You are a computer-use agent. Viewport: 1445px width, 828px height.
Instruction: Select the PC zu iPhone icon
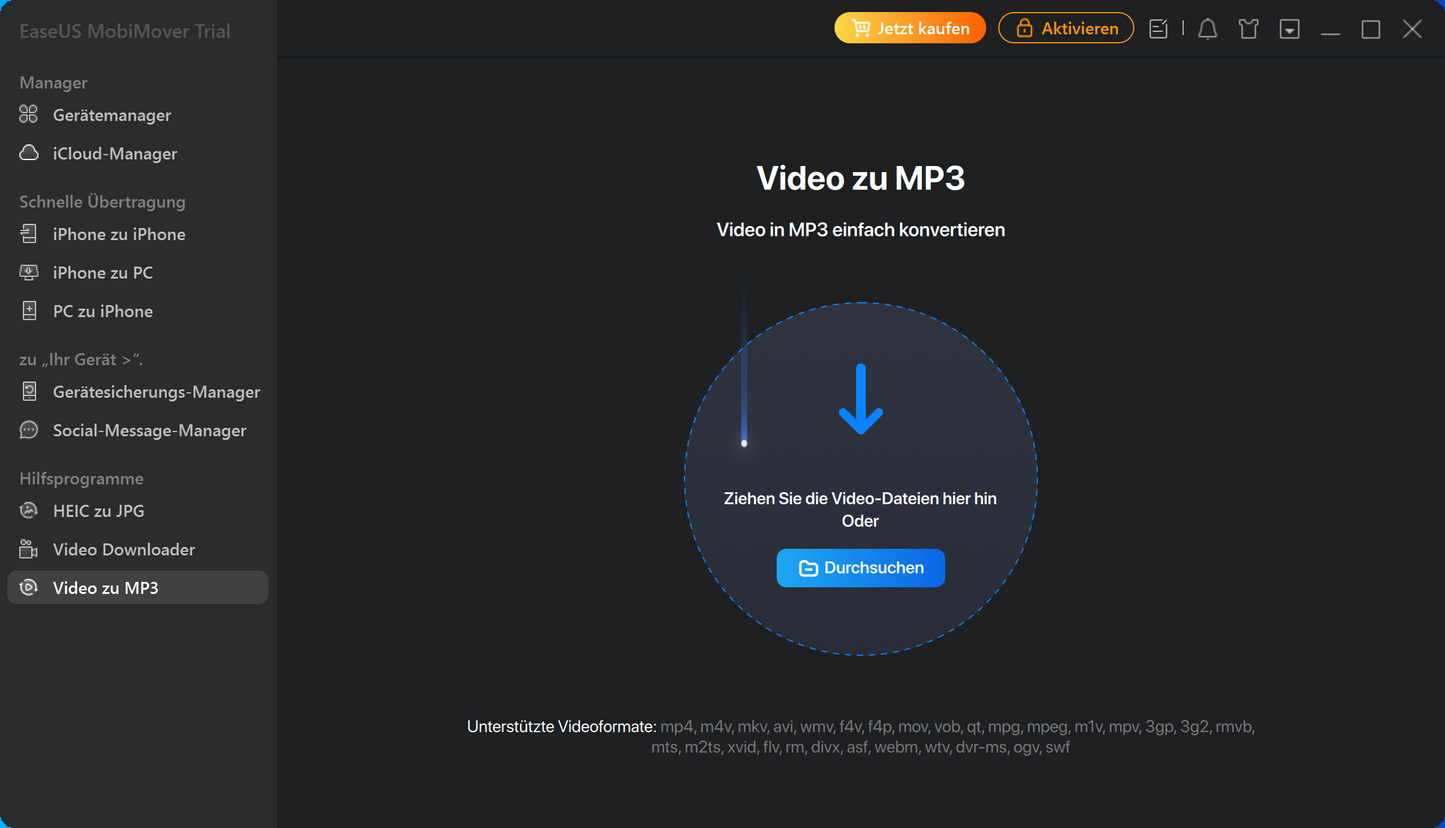pos(29,311)
